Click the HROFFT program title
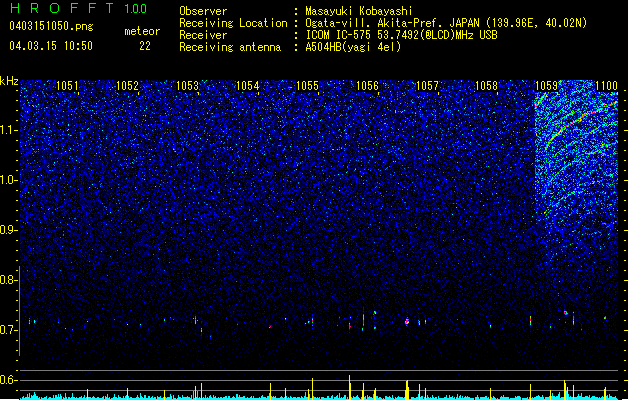This screenshot has width=629, height=400. [x=62, y=8]
